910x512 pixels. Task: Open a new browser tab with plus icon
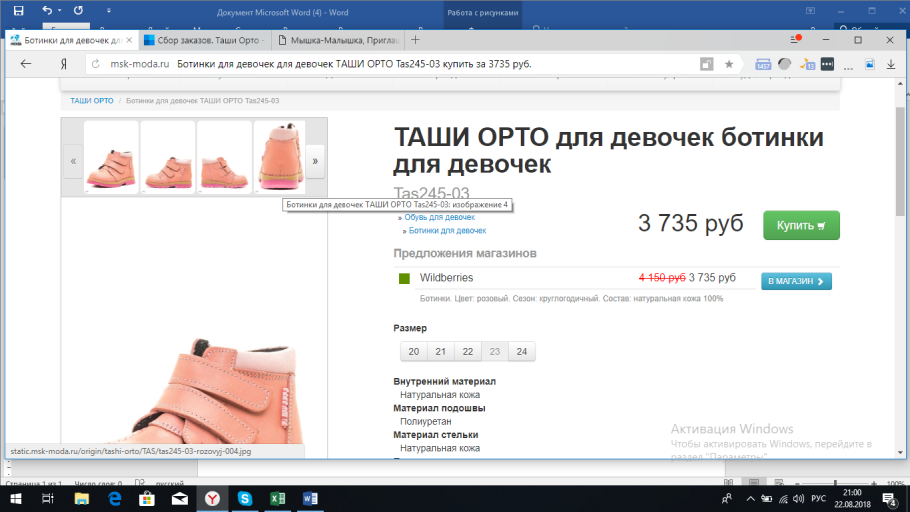point(415,40)
